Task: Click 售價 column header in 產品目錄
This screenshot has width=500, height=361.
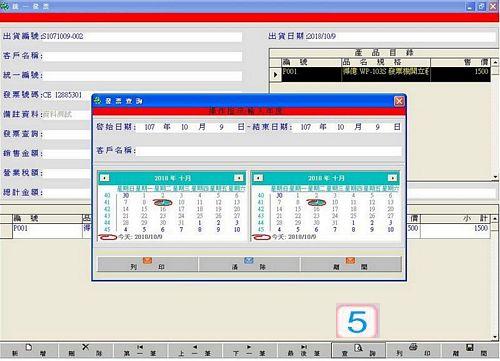Action: pyautogui.click(x=460, y=62)
